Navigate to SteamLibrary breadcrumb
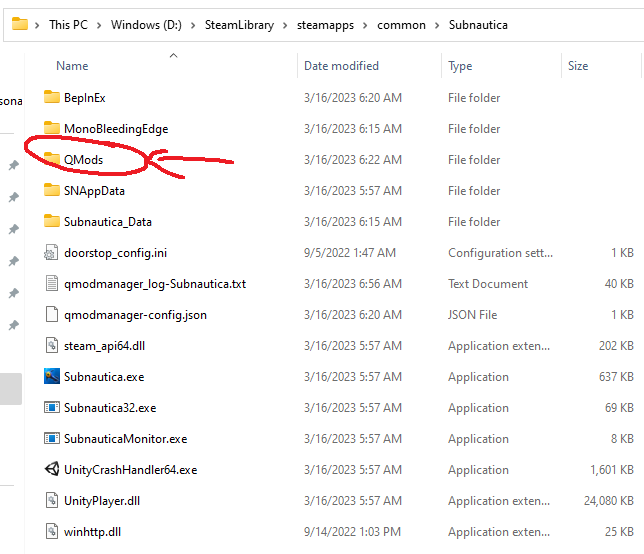 tap(239, 25)
